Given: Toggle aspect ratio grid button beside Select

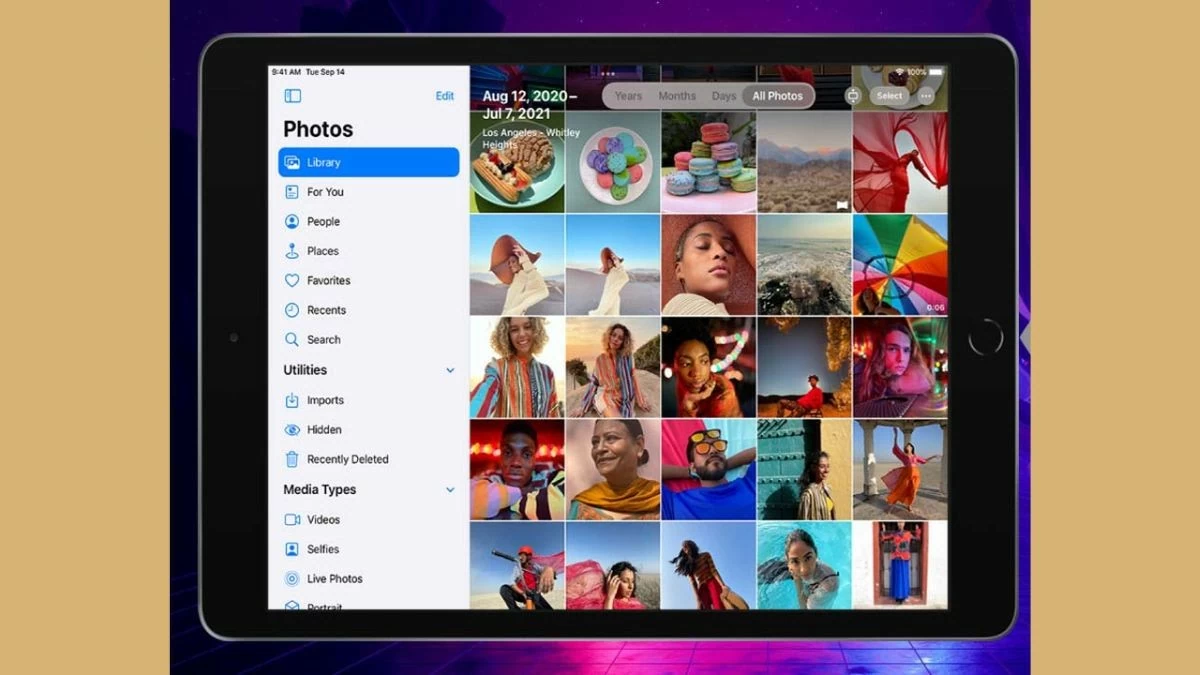Looking at the screenshot, I should (852, 96).
